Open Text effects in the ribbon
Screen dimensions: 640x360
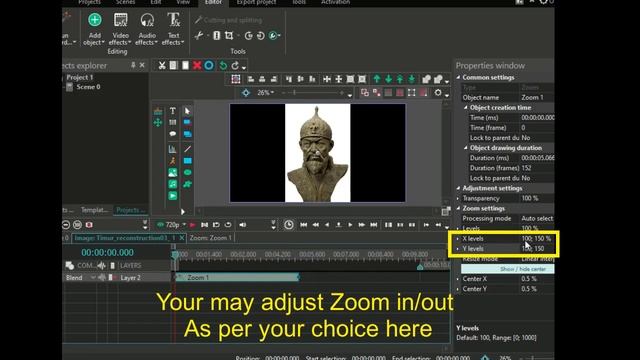click(173, 29)
